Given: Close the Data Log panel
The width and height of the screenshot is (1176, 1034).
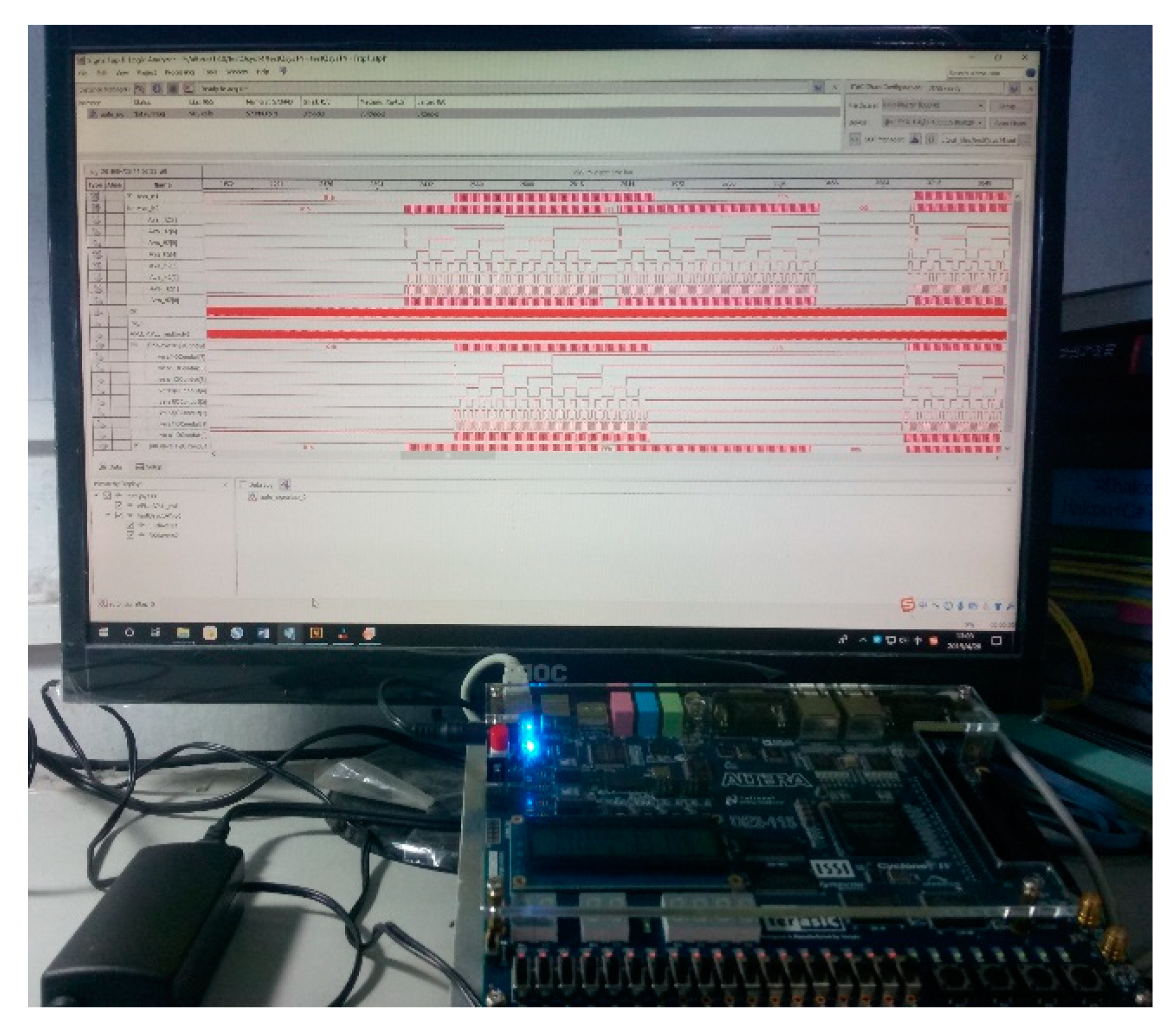Looking at the screenshot, I should click(1009, 489).
